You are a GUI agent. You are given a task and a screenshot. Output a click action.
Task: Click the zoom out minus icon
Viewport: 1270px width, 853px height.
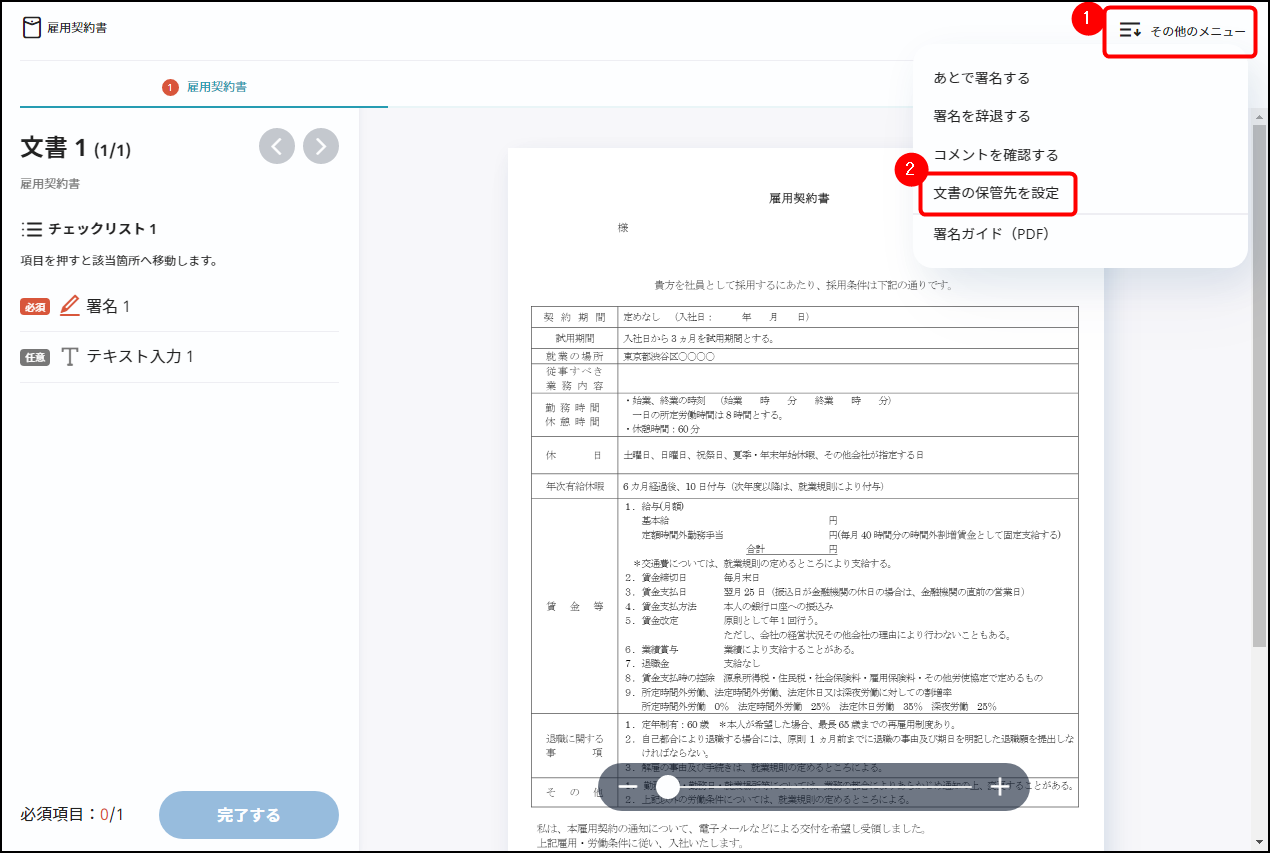click(x=628, y=787)
